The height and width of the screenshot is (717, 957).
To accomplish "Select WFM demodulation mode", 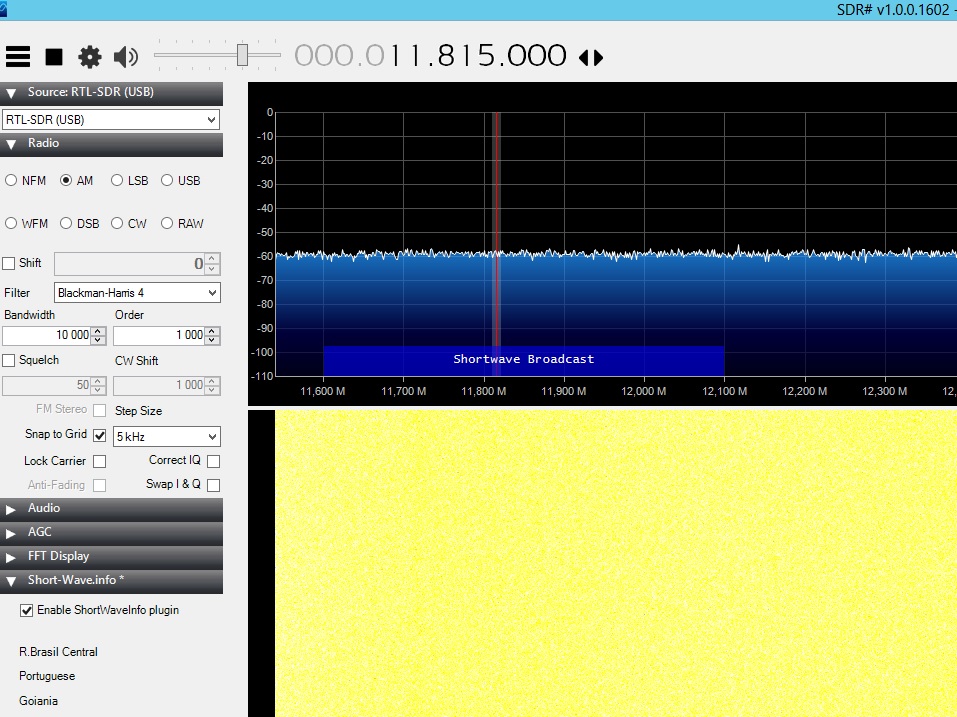I will point(26,223).
